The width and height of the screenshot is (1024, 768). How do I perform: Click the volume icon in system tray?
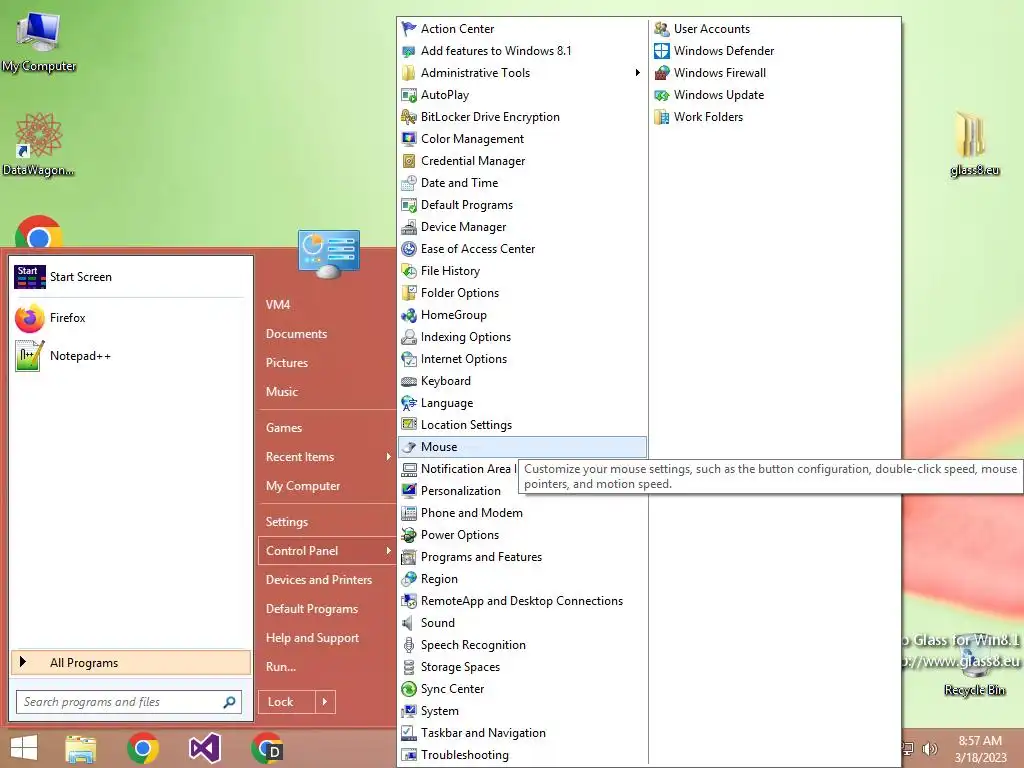929,748
